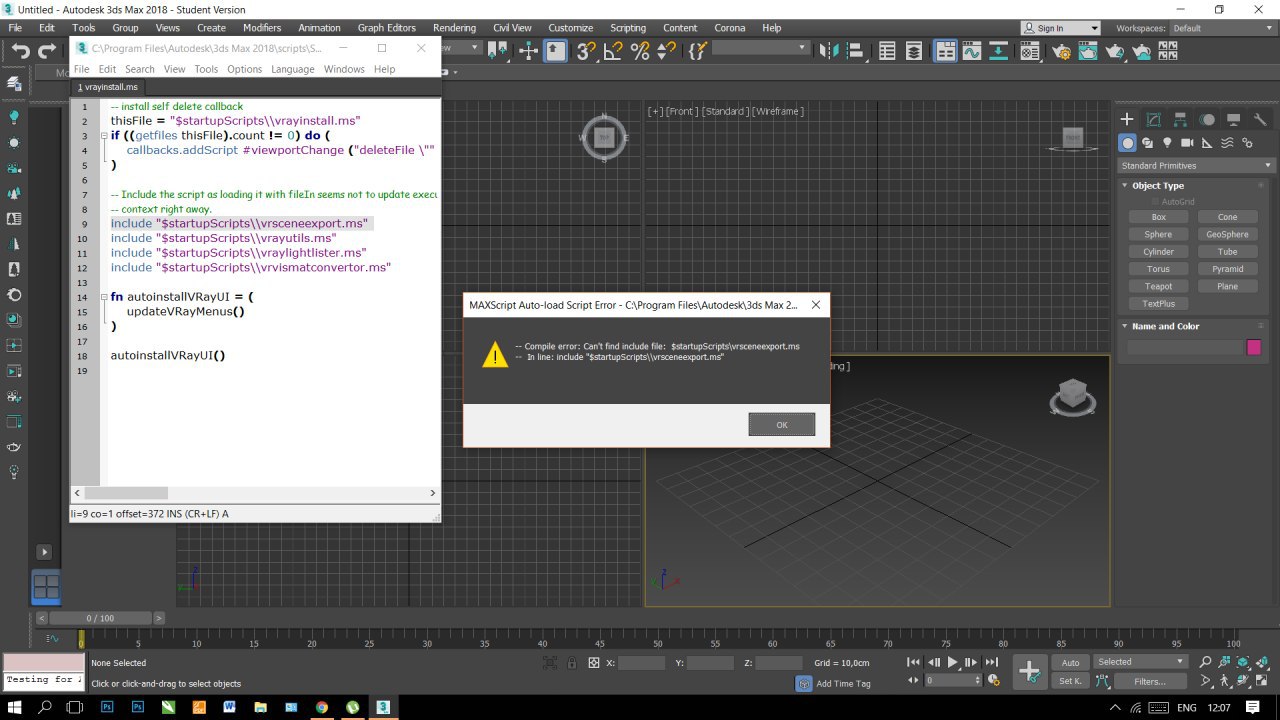Toggle the Spinner Snap icon

[666, 50]
